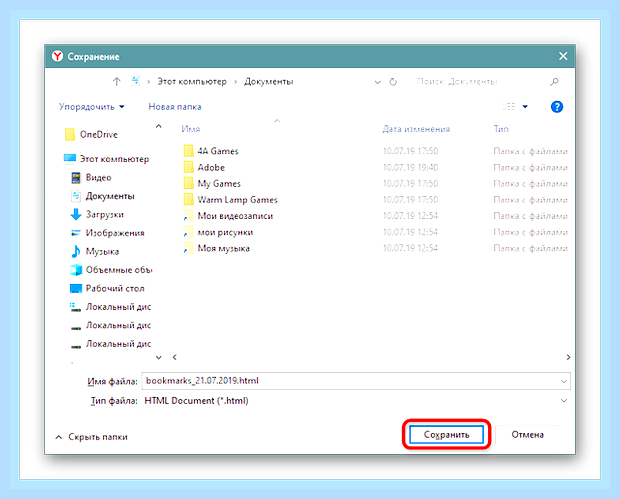Select Adobe modified date 10.07.19 19:40
620x499 pixels.
coord(410,167)
